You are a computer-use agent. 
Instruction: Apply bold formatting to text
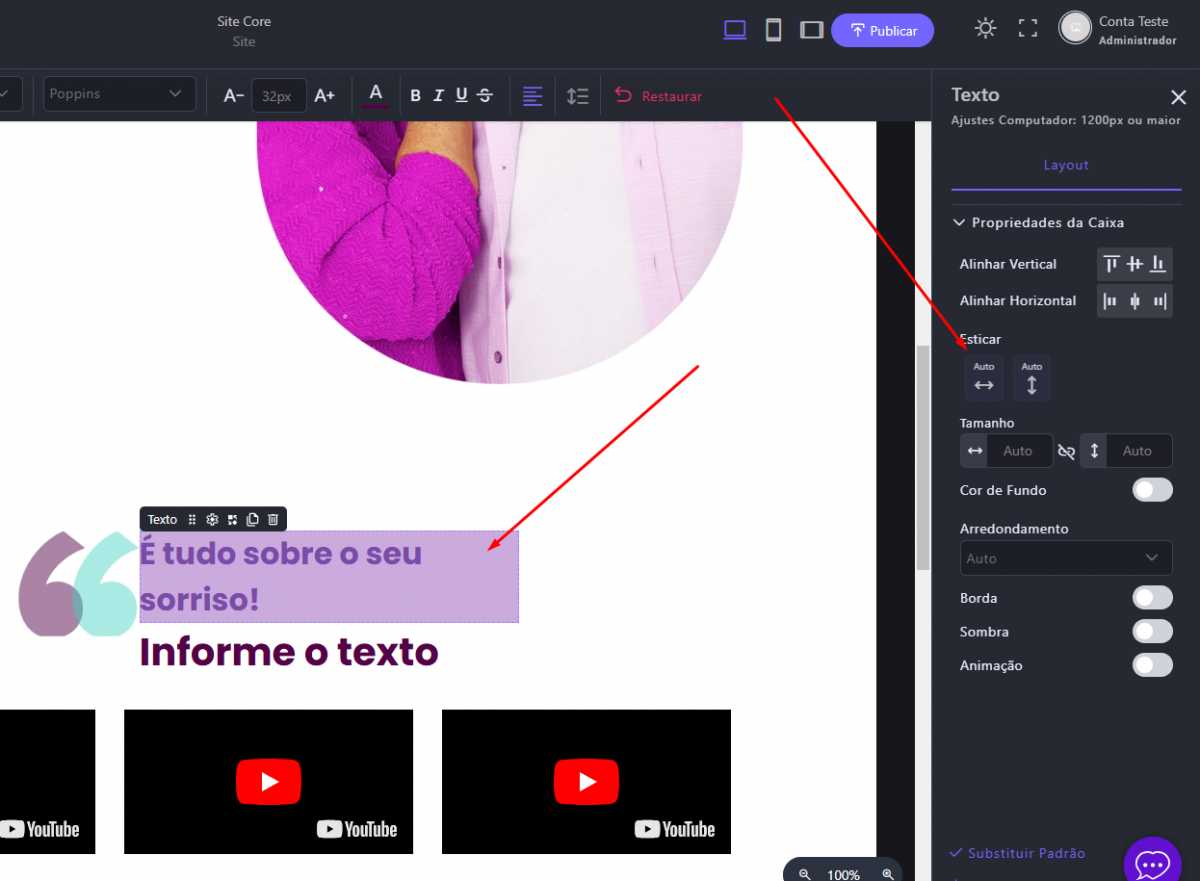(x=416, y=96)
